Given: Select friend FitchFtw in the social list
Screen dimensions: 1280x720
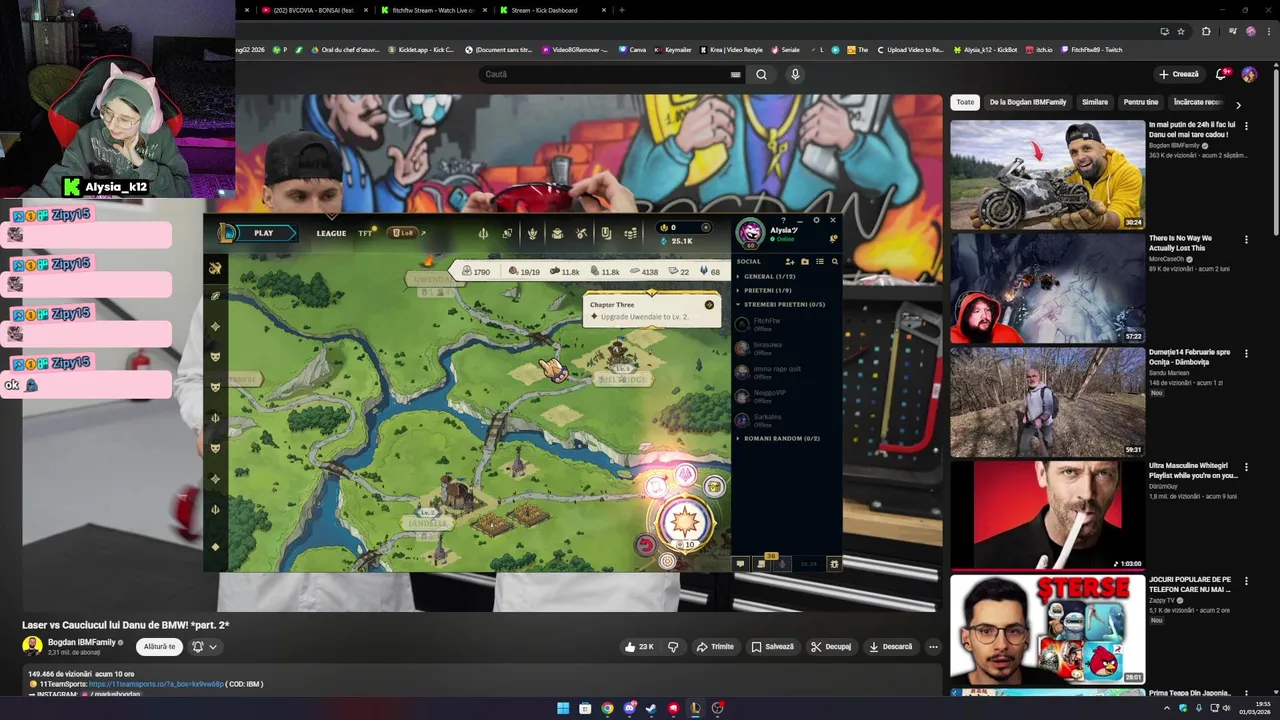Looking at the screenshot, I should pos(786,324).
